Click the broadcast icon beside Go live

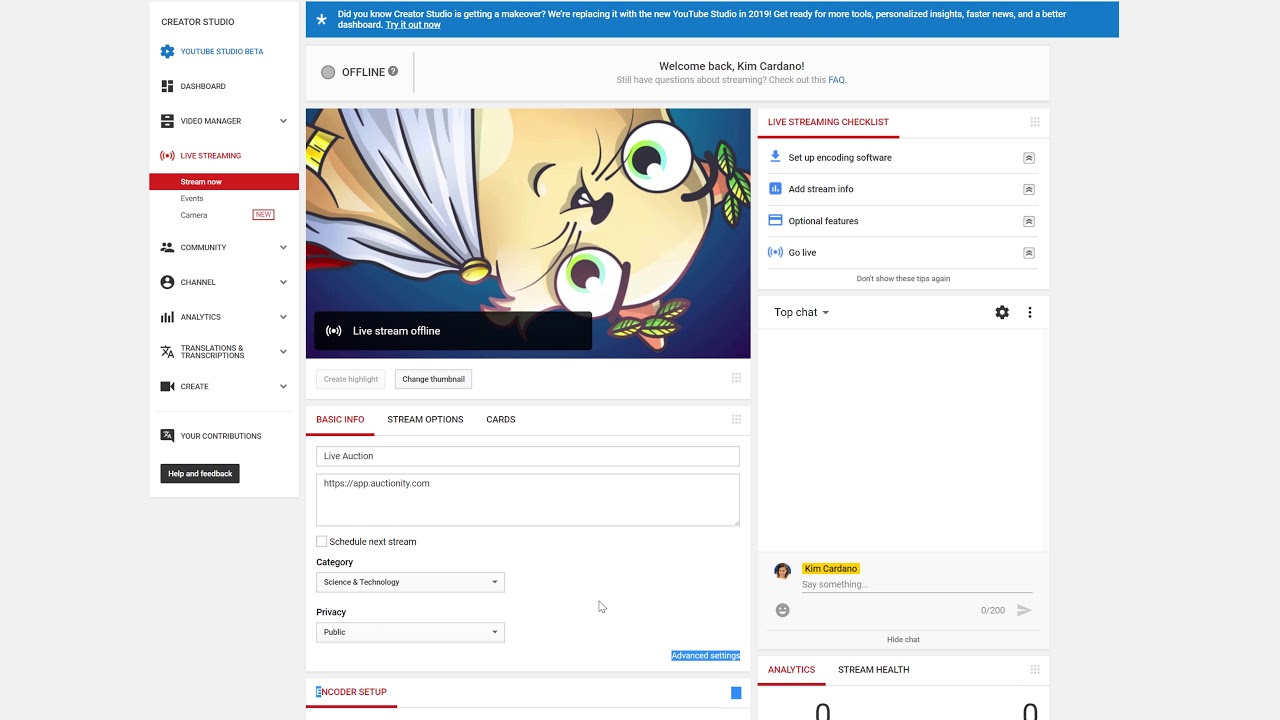pyautogui.click(x=775, y=252)
